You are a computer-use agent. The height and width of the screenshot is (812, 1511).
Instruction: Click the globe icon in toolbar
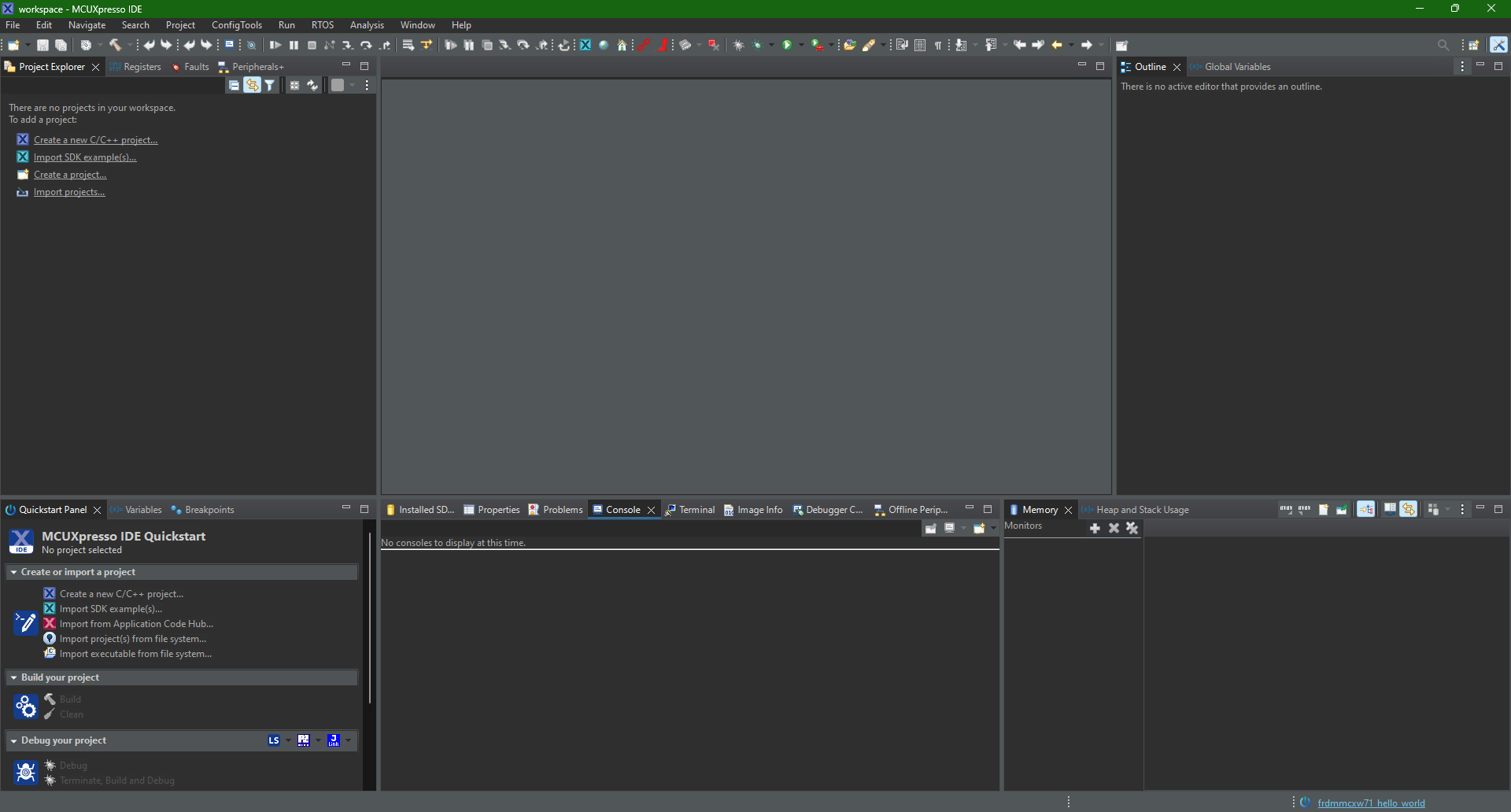pyautogui.click(x=604, y=46)
